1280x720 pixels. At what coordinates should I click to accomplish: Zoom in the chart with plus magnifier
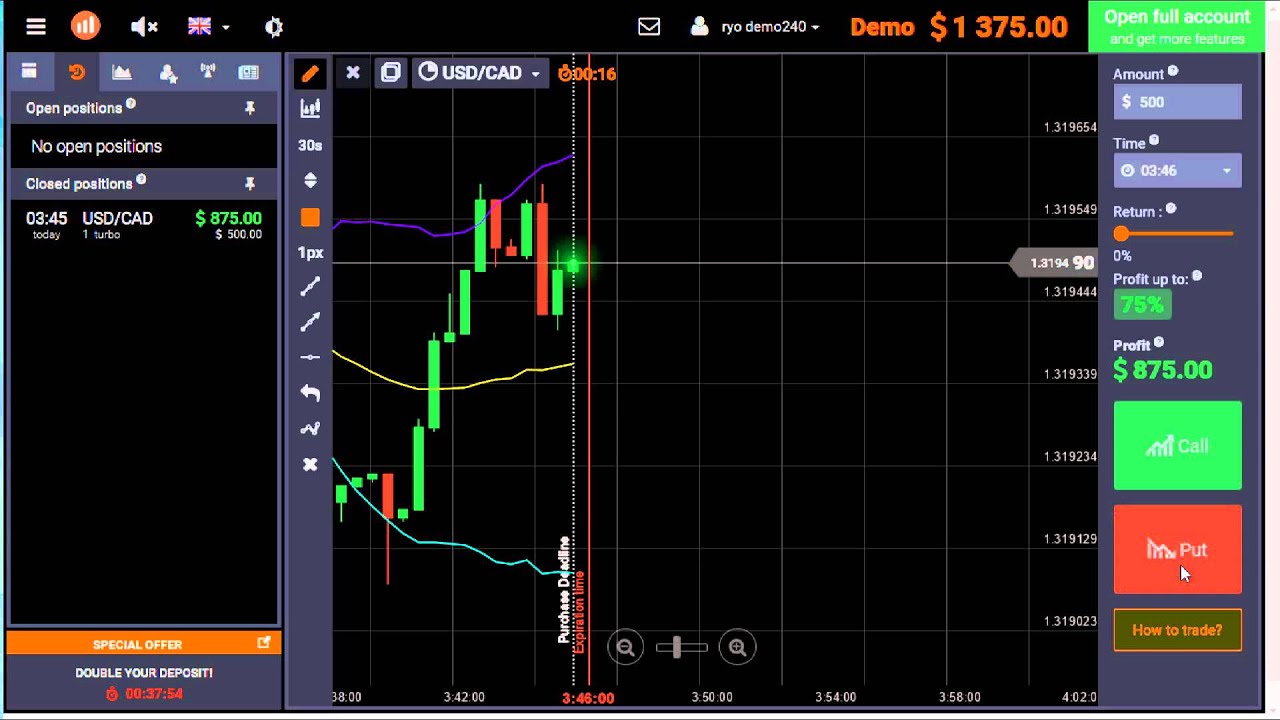point(738,647)
